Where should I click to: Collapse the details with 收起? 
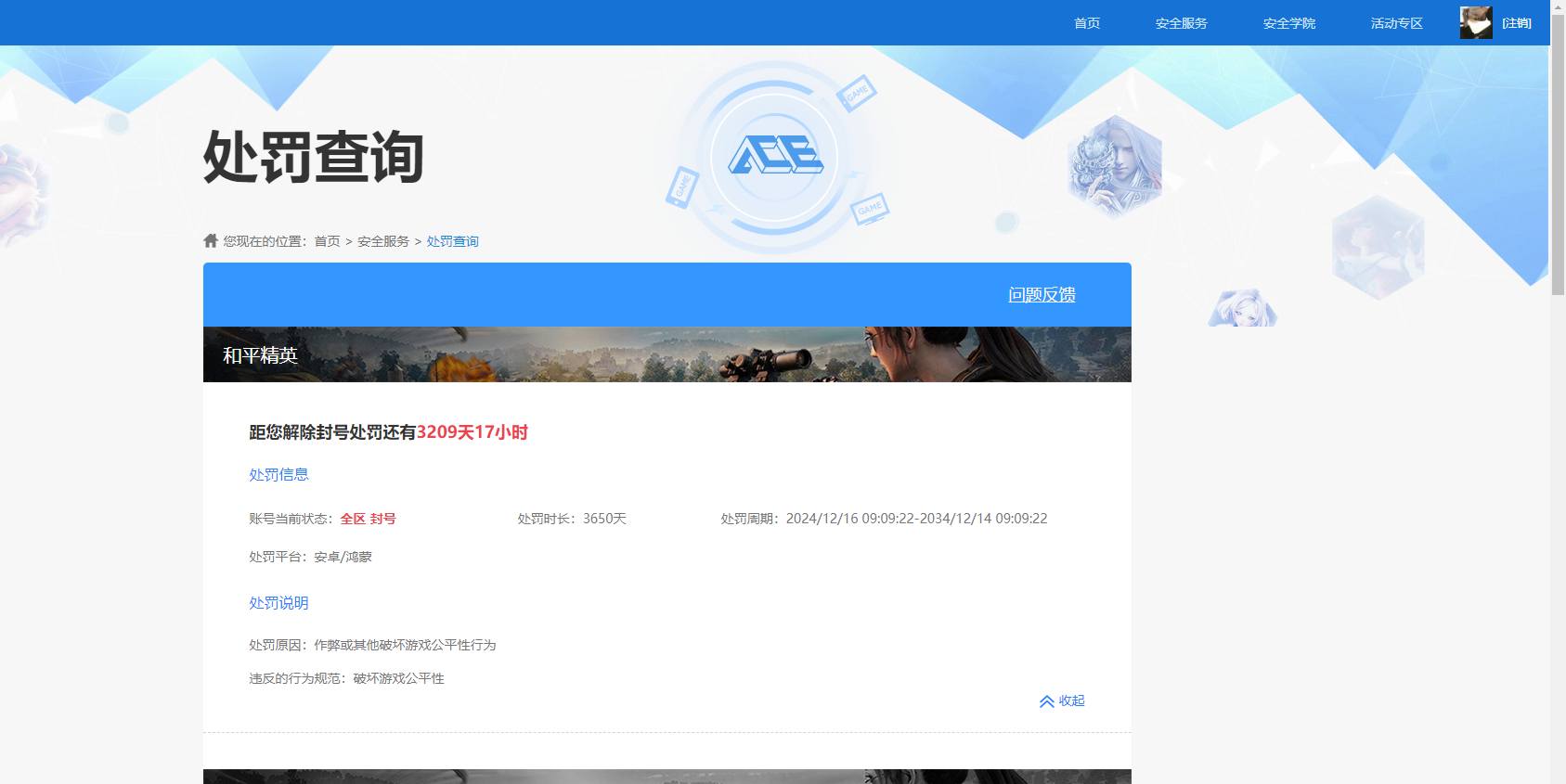click(x=1071, y=701)
